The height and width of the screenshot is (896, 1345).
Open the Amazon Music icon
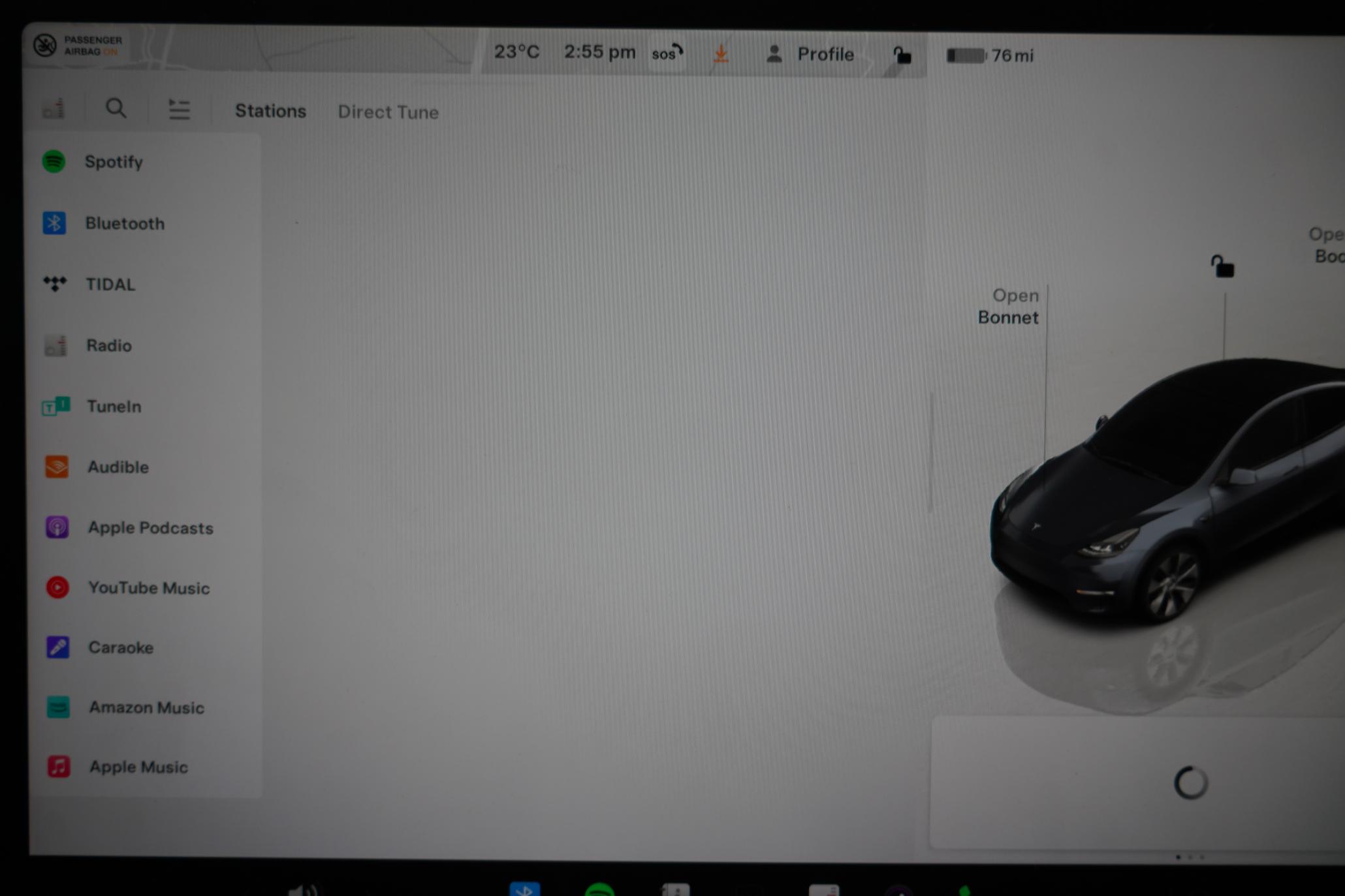pos(58,707)
